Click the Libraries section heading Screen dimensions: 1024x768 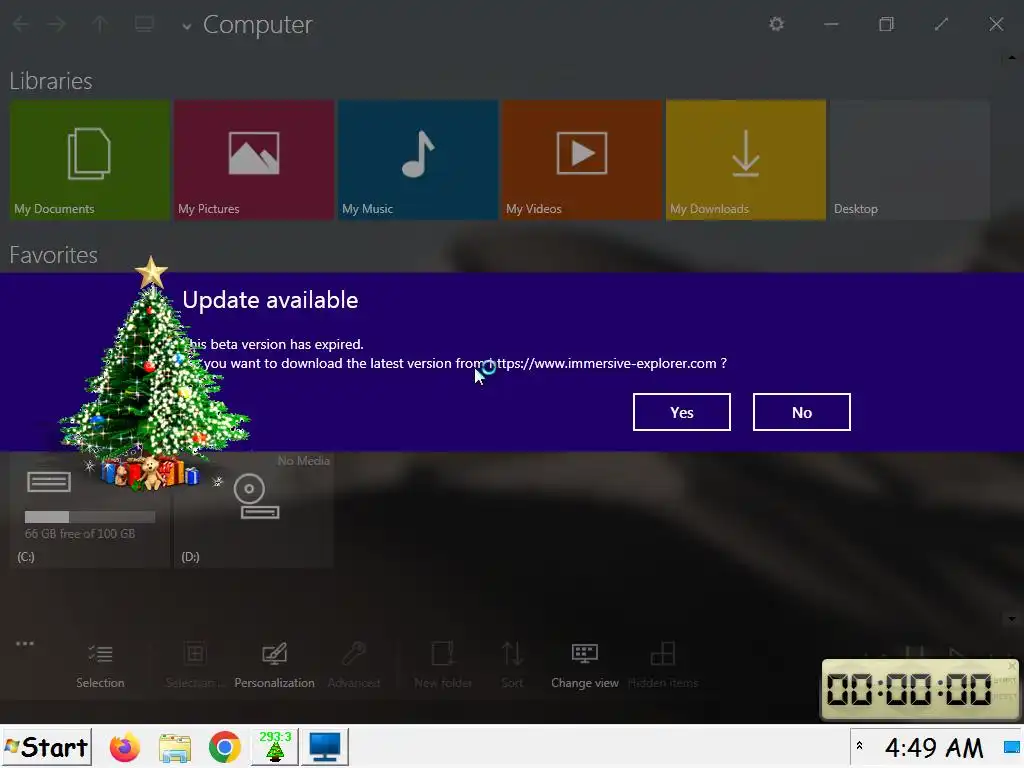51,81
